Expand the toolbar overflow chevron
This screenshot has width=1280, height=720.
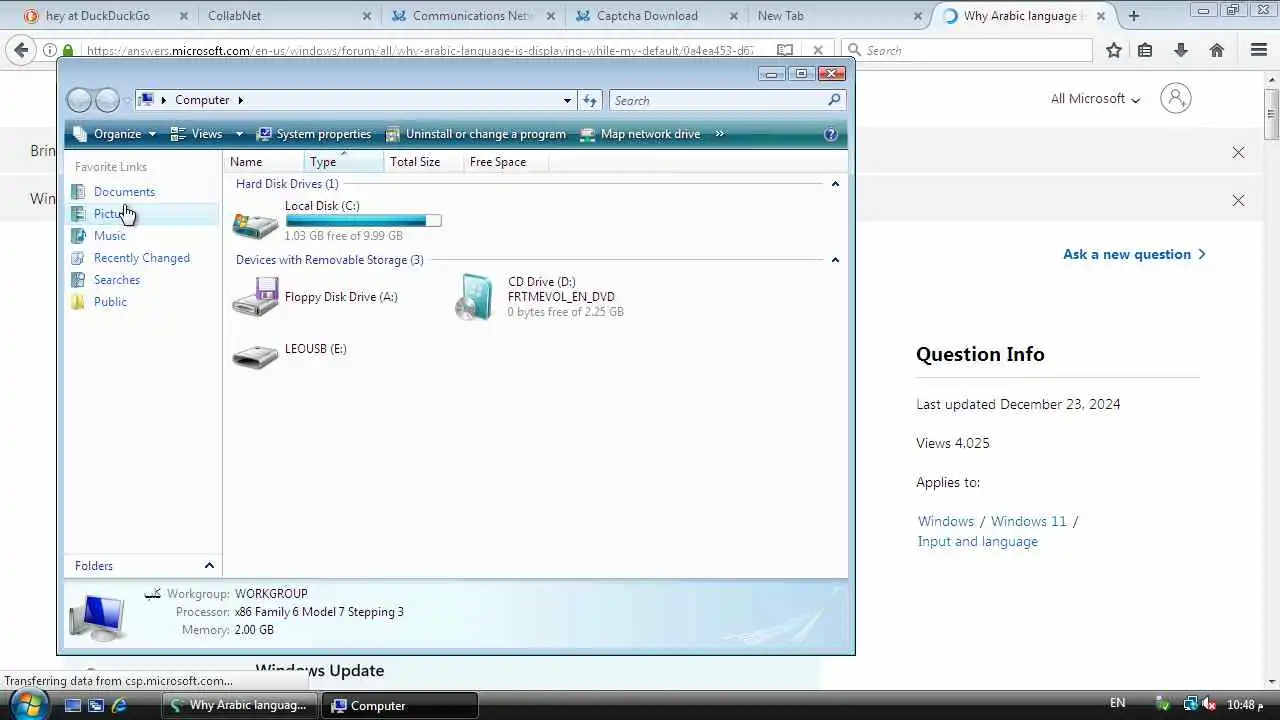pos(719,134)
